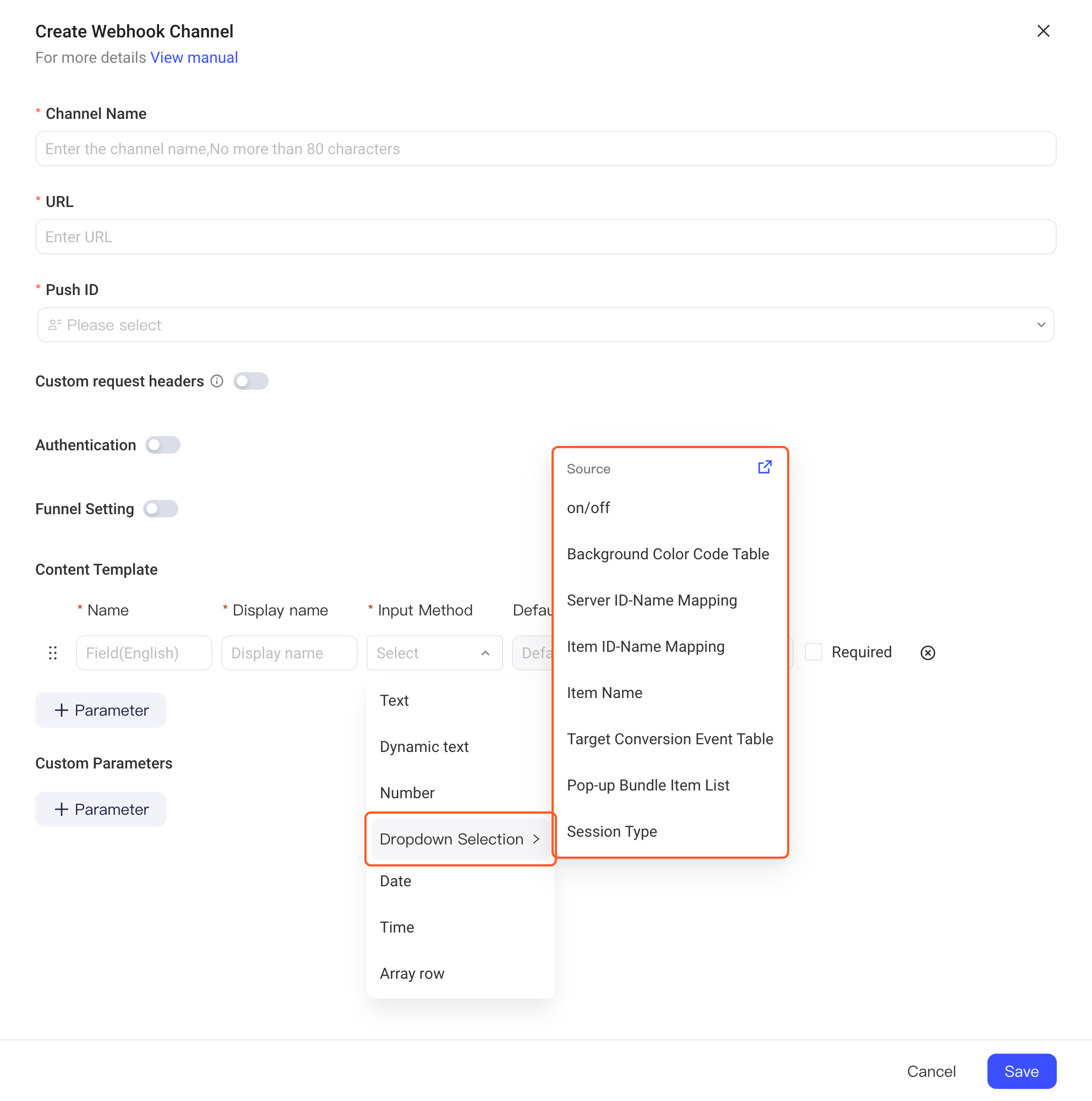This screenshot has height=1101, width=1092.
Task: Select Session Type source
Action: (670, 831)
